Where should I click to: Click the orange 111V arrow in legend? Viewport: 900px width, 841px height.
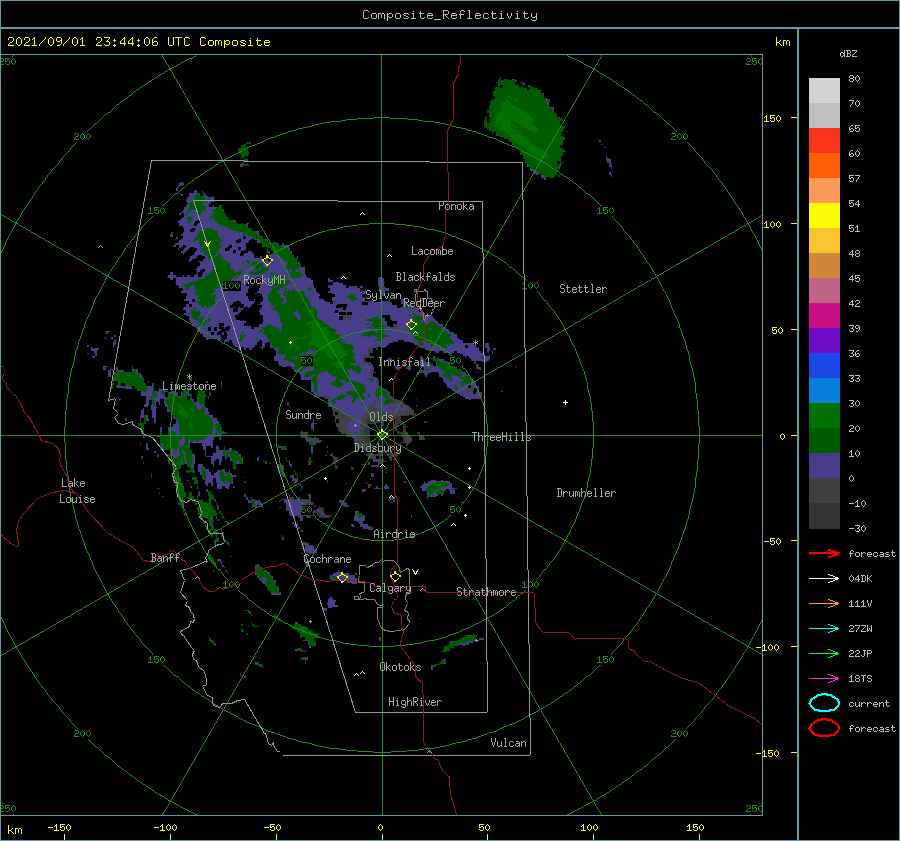pos(824,603)
